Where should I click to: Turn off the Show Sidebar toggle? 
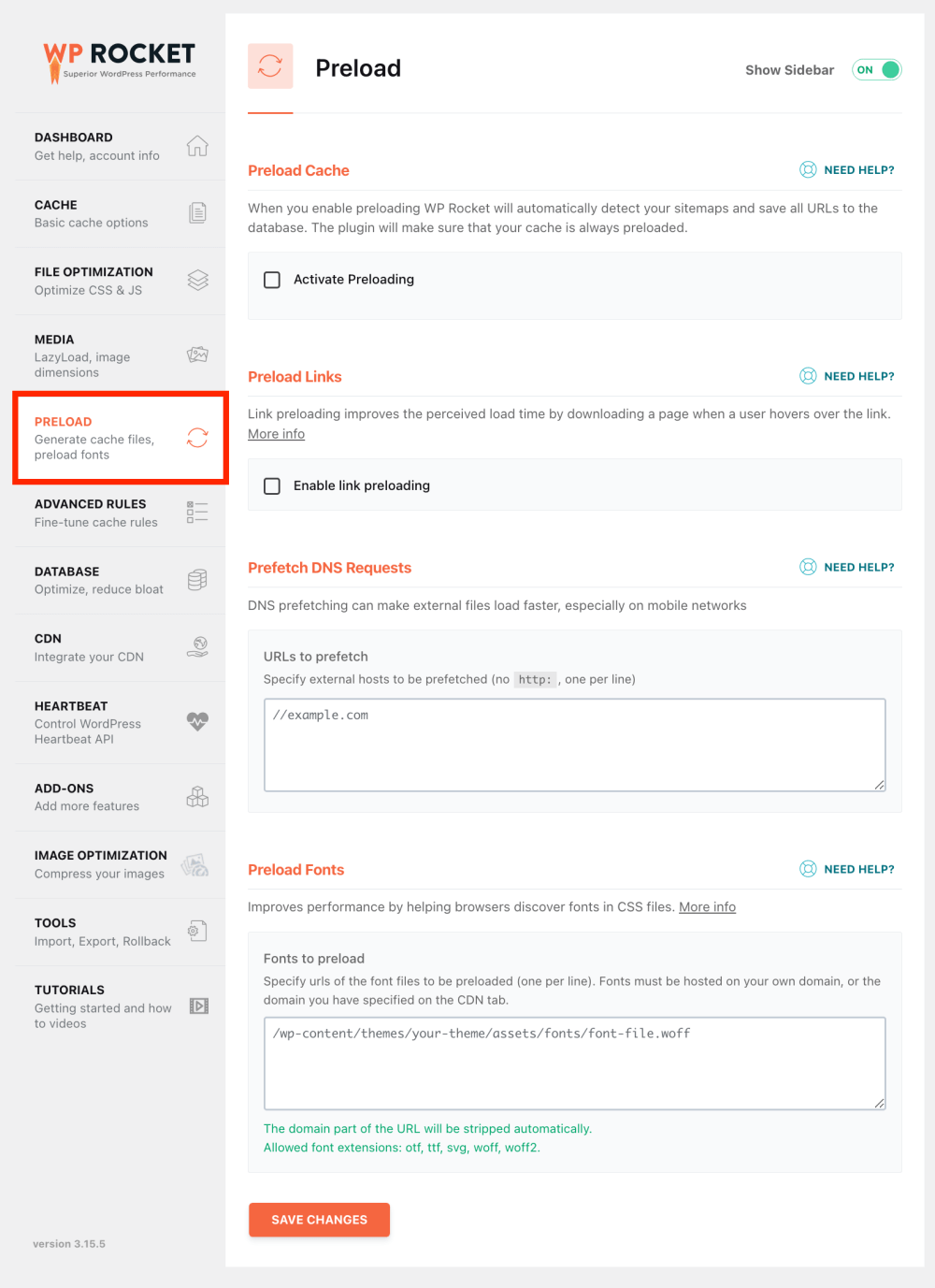point(876,69)
